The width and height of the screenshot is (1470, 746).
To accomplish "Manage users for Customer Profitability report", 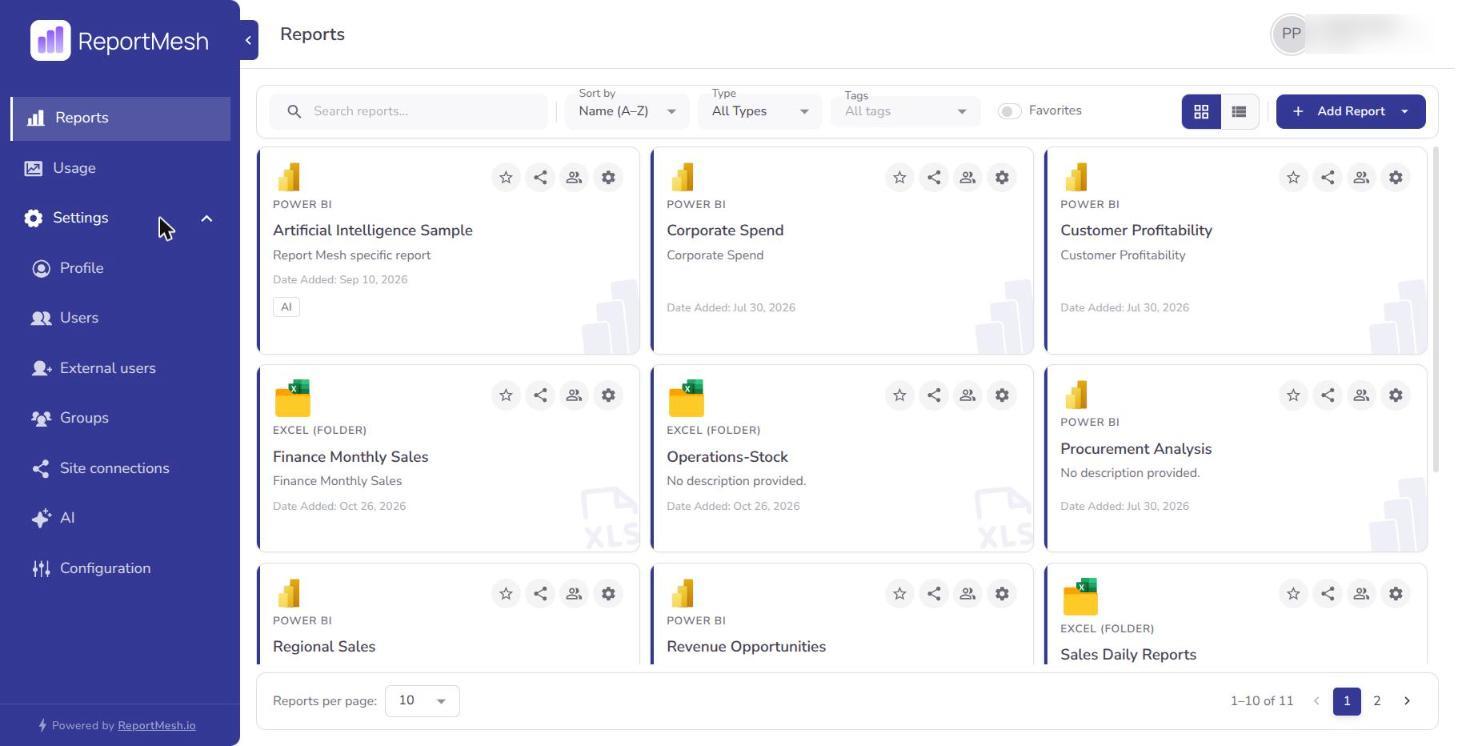I will point(1361,178).
